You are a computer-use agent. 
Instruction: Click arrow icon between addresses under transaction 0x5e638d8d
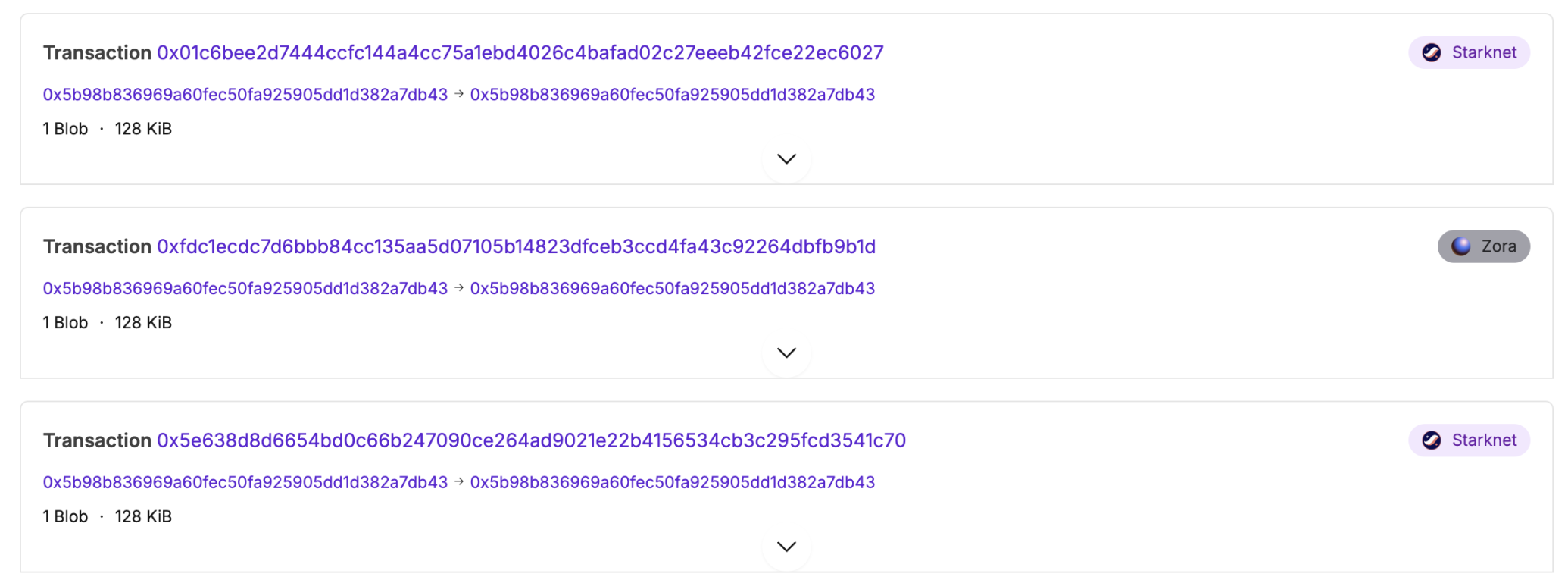click(x=459, y=482)
